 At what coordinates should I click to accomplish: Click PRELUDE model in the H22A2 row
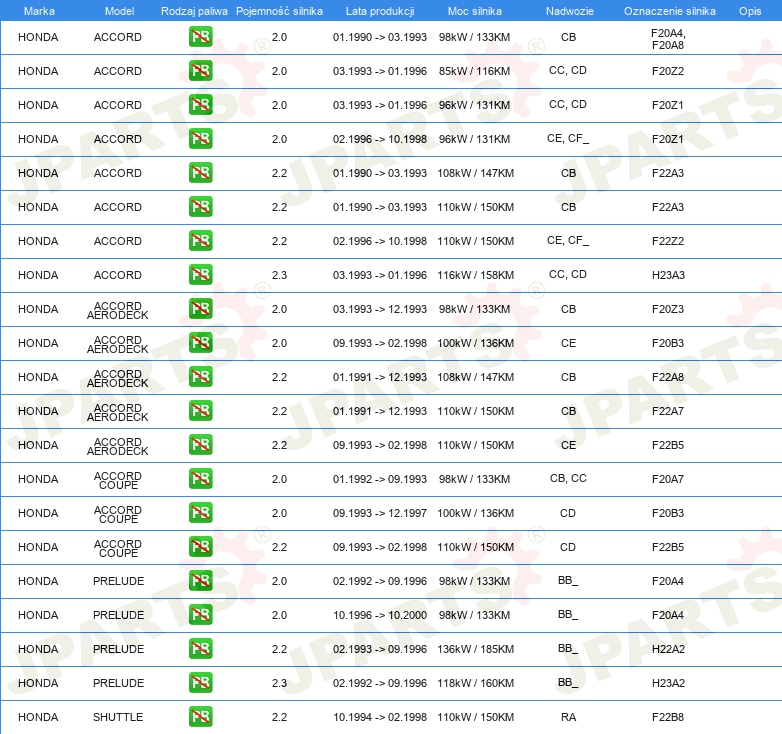[x=118, y=649]
